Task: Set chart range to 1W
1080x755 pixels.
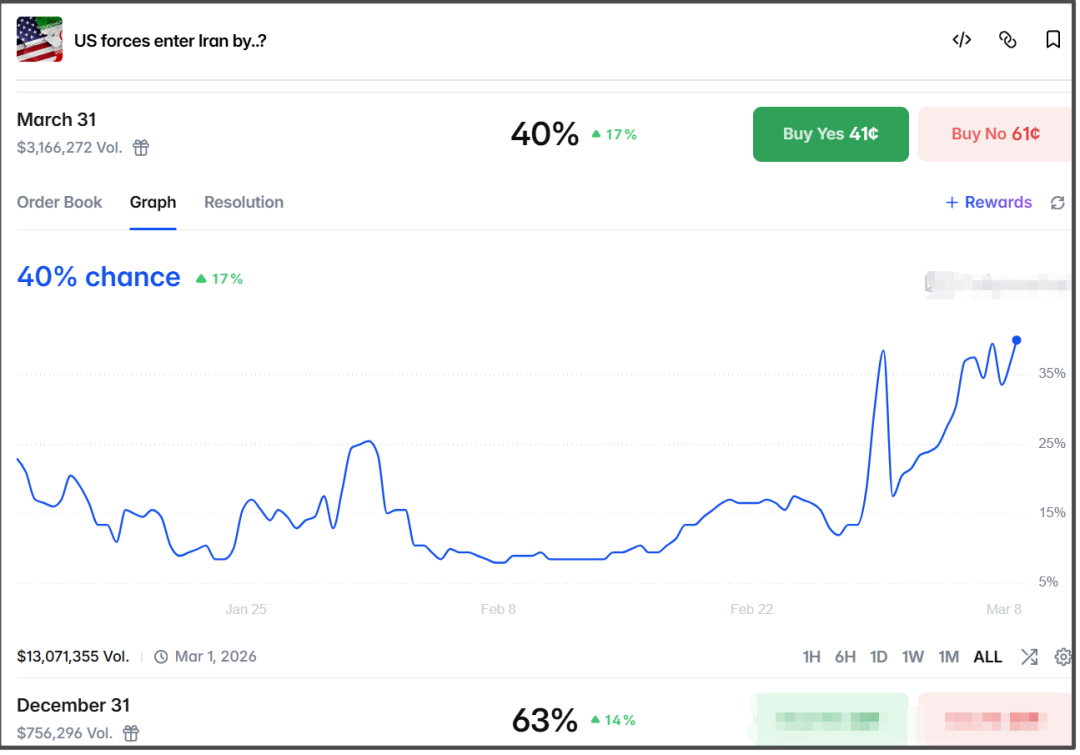Action: 913,657
